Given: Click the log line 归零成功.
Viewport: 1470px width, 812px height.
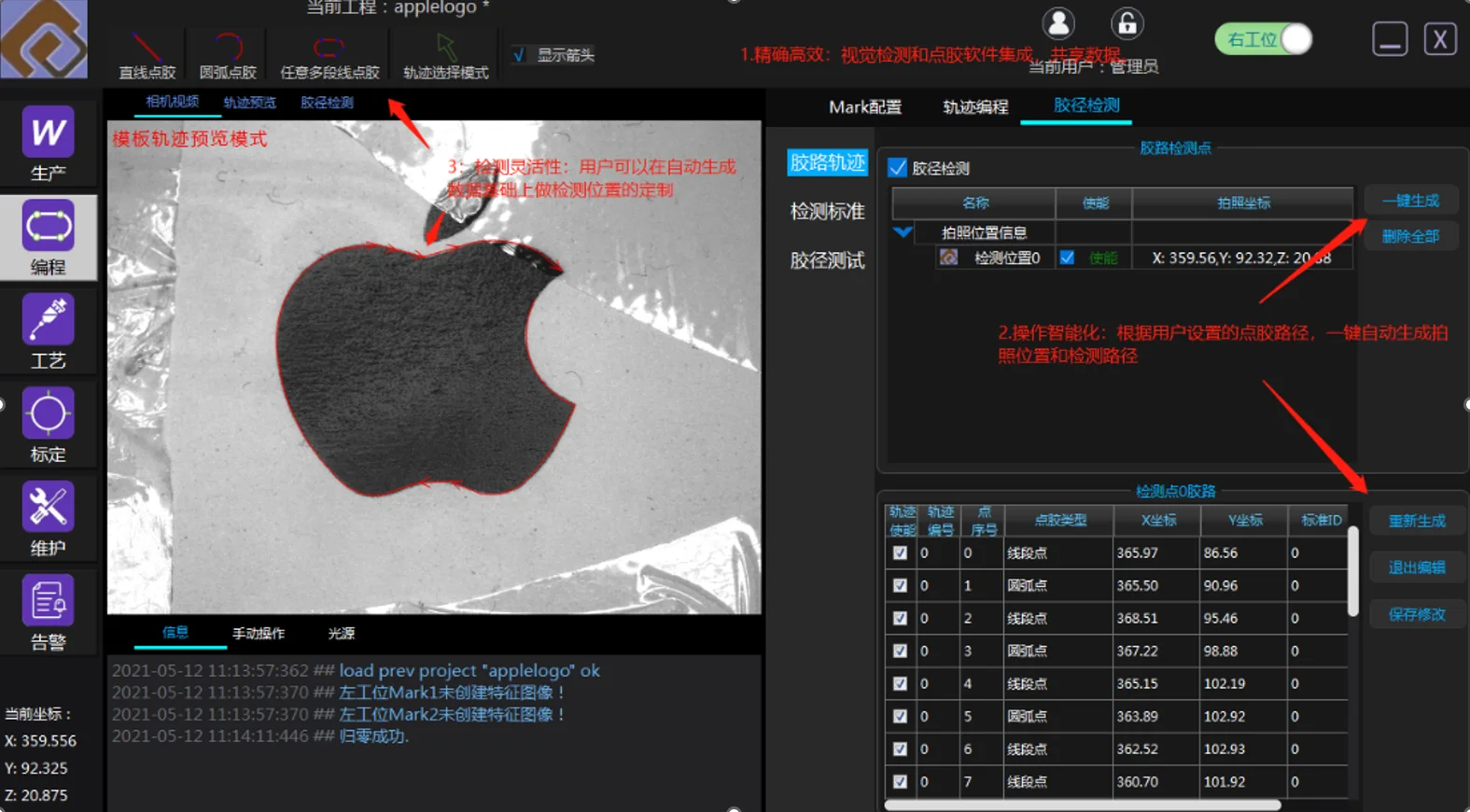Looking at the screenshot, I should coord(260,735).
